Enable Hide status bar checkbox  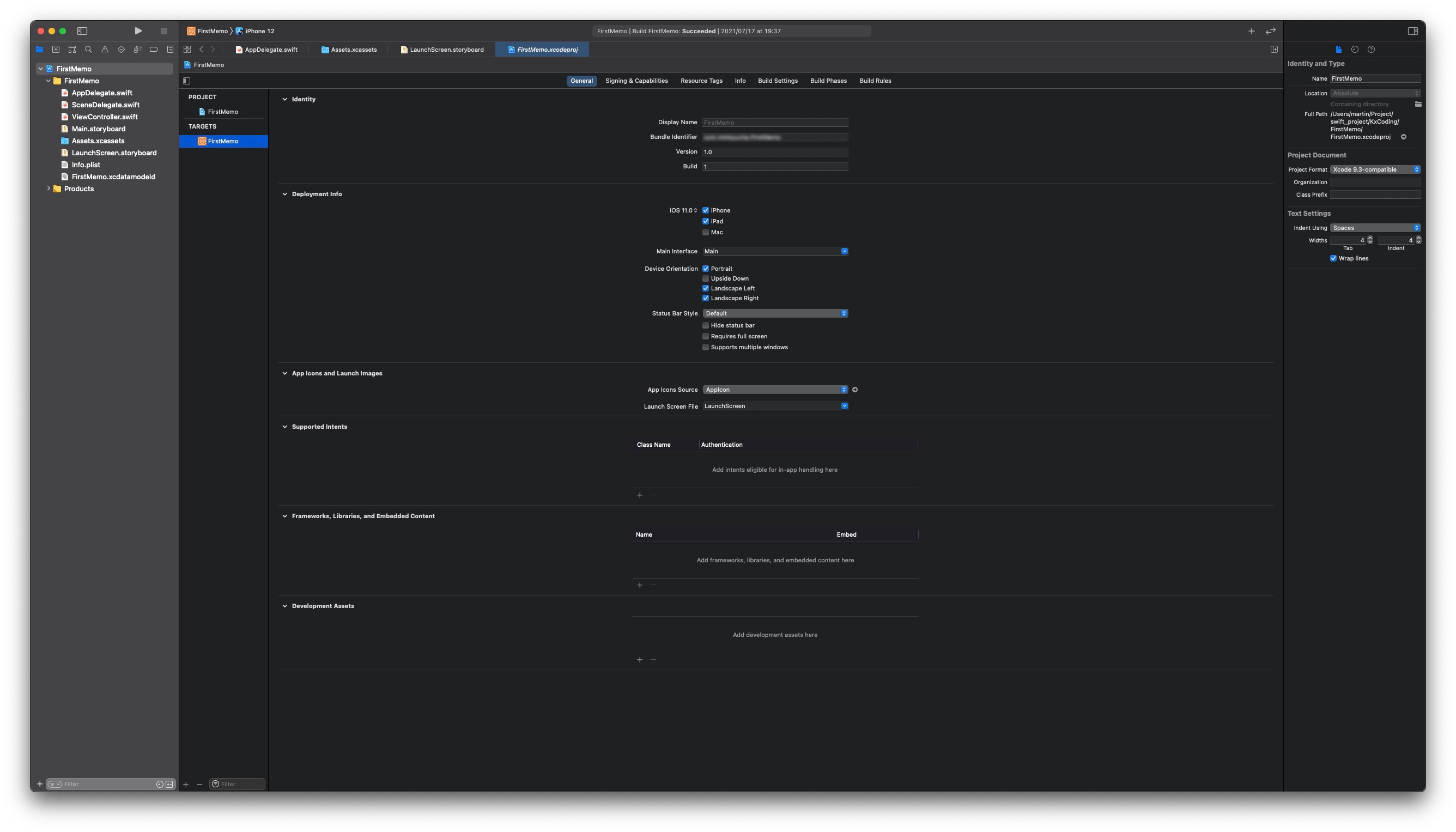point(706,326)
